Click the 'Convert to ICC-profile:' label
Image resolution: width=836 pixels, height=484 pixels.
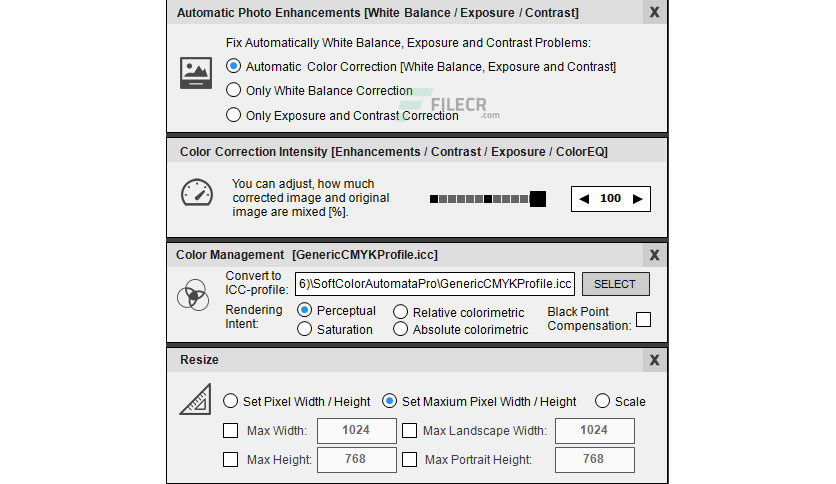coord(256,283)
